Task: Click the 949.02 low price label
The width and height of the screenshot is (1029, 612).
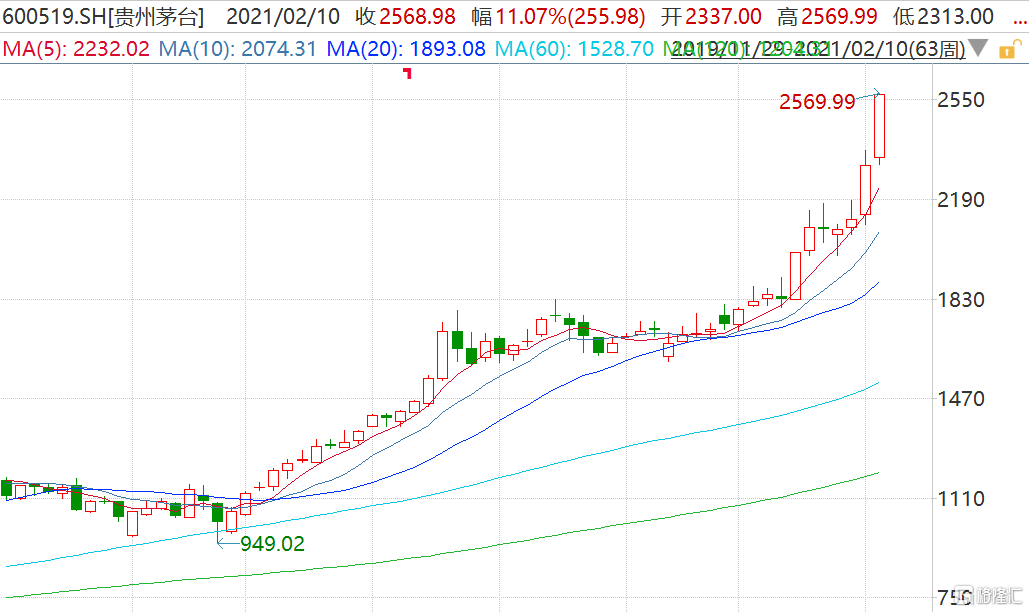Action: [272, 544]
